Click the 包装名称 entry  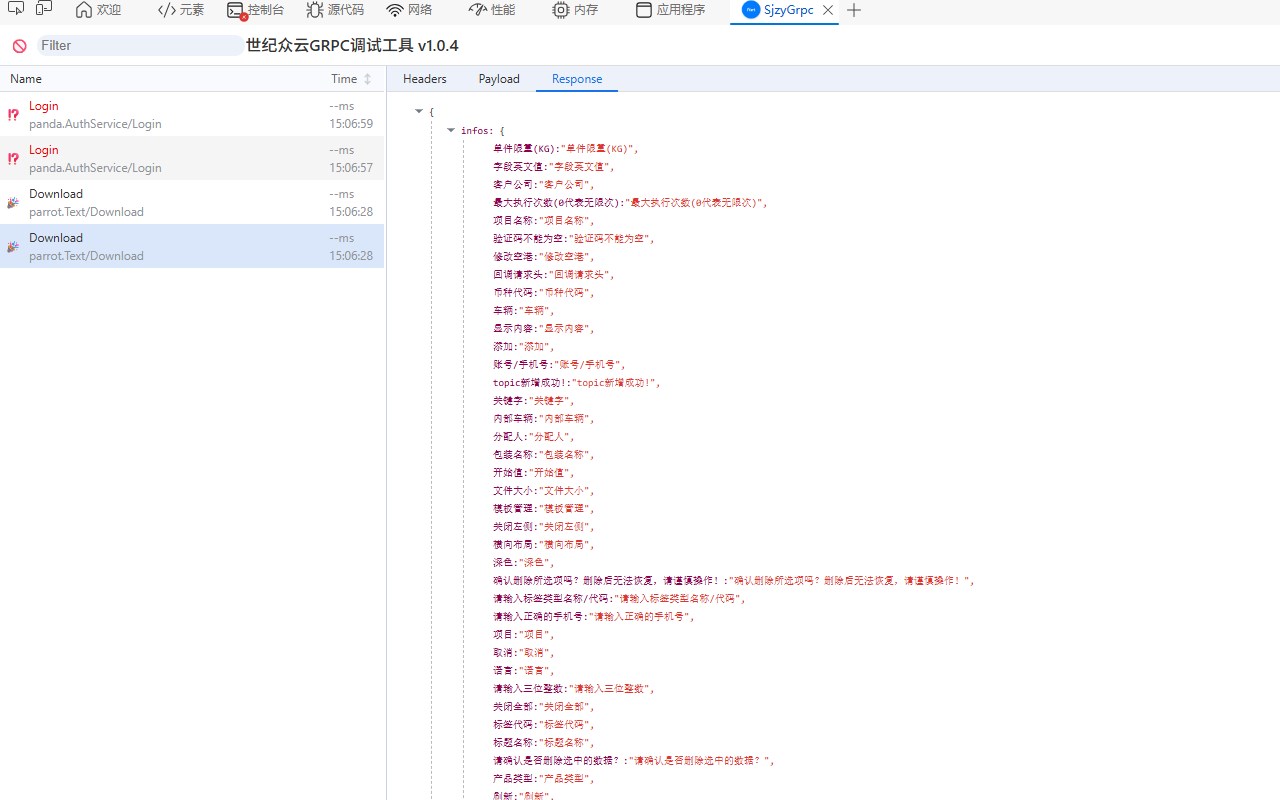tap(543, 455)
